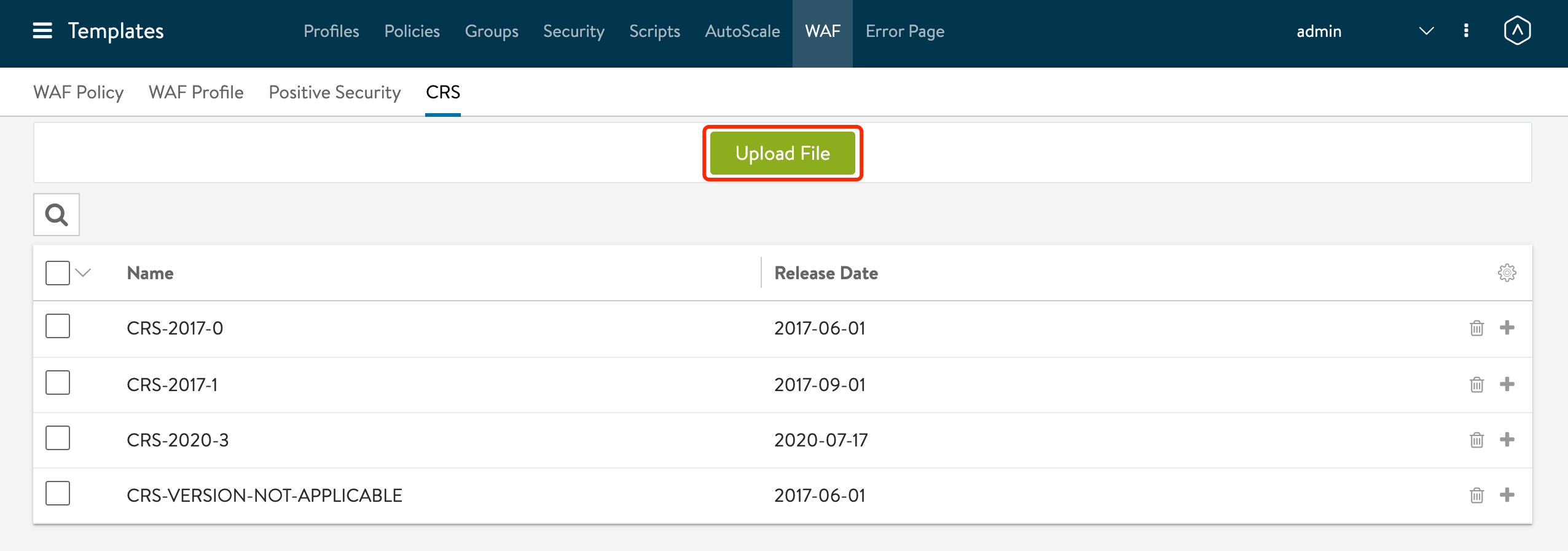Click the CRS-2020-3 name cell
Viewport: 1568px width, 551px height.
click(178, 440)
